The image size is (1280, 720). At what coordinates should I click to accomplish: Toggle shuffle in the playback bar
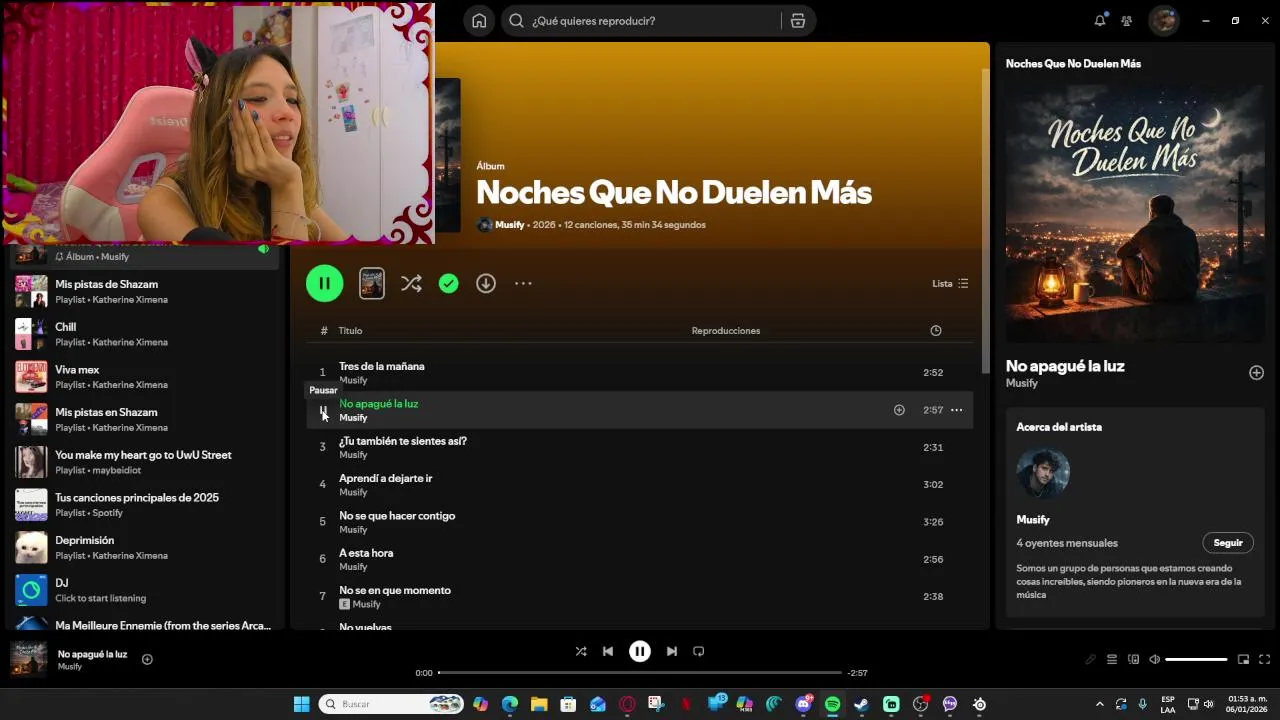point(581,651)
